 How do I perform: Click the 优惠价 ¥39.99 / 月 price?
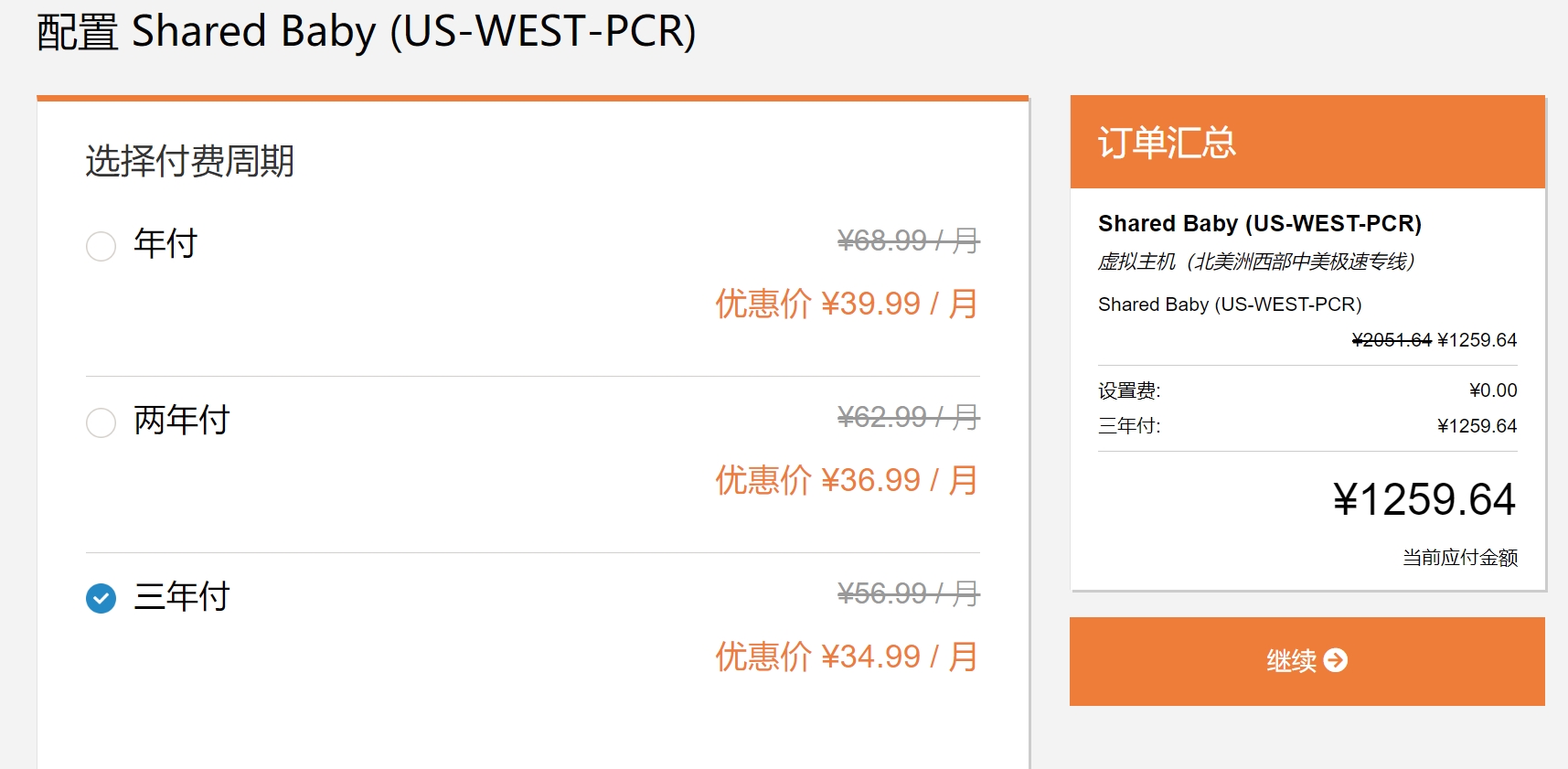847,304
